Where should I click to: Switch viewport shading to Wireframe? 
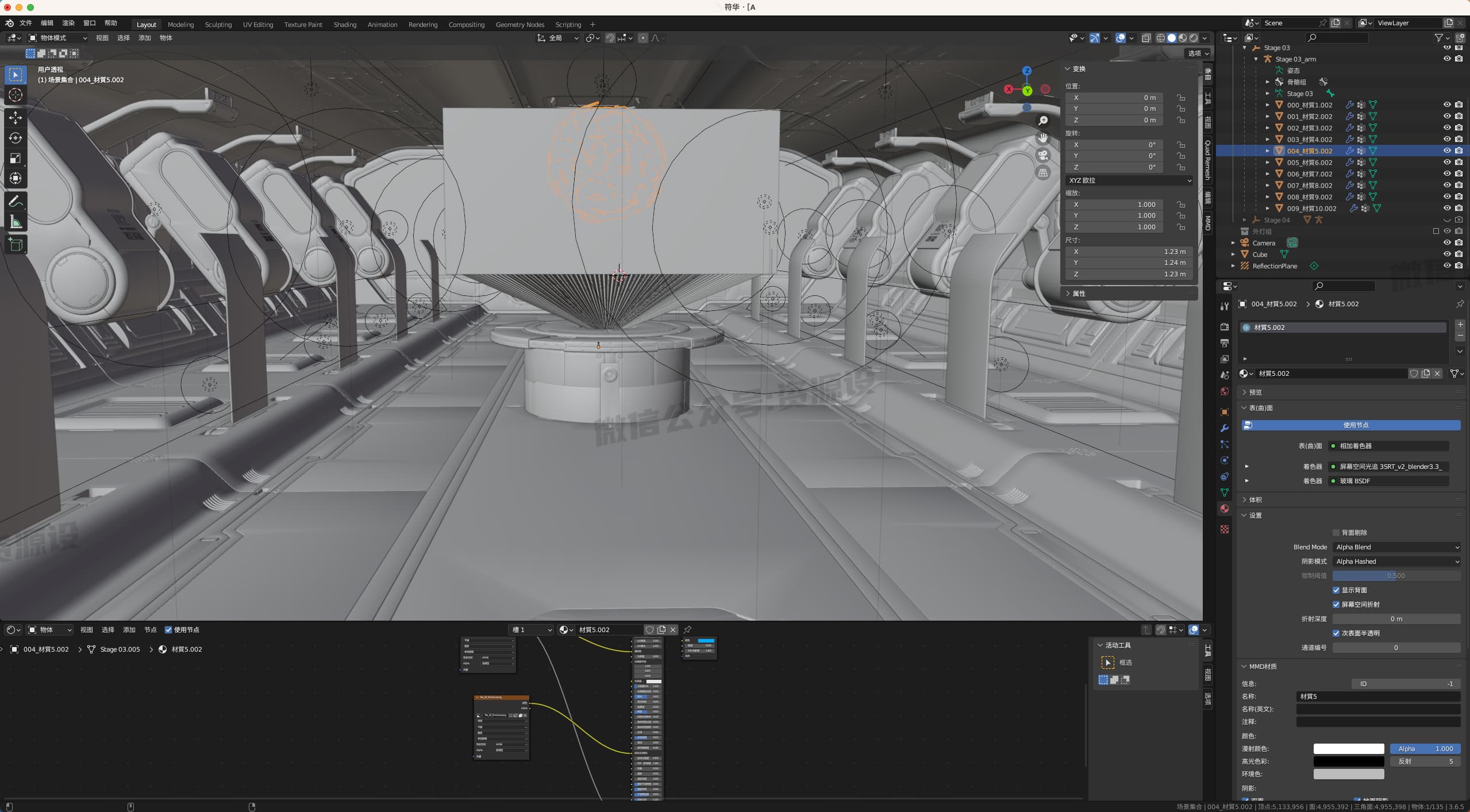(1161, 38)
